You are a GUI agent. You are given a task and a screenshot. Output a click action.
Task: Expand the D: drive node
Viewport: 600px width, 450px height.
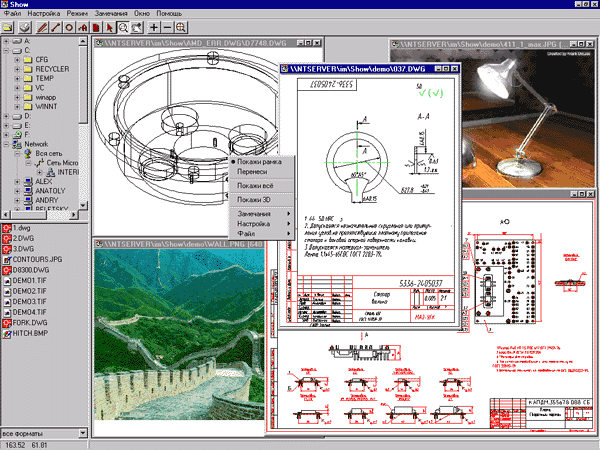6,116
